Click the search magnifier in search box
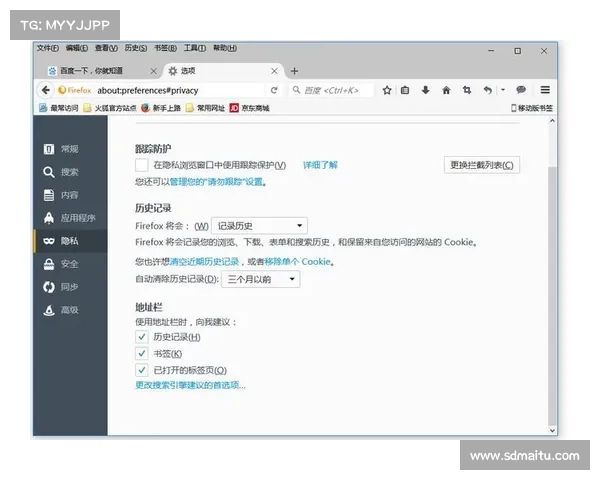The height and width of the screenshot is (480, 600). [x=296, y=90]
